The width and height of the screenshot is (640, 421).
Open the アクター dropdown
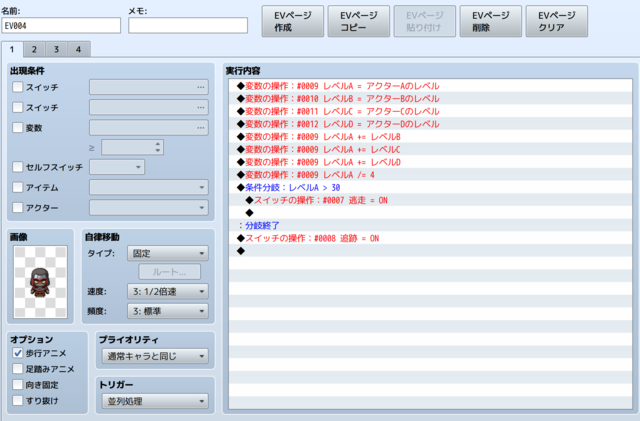[149, 208]
